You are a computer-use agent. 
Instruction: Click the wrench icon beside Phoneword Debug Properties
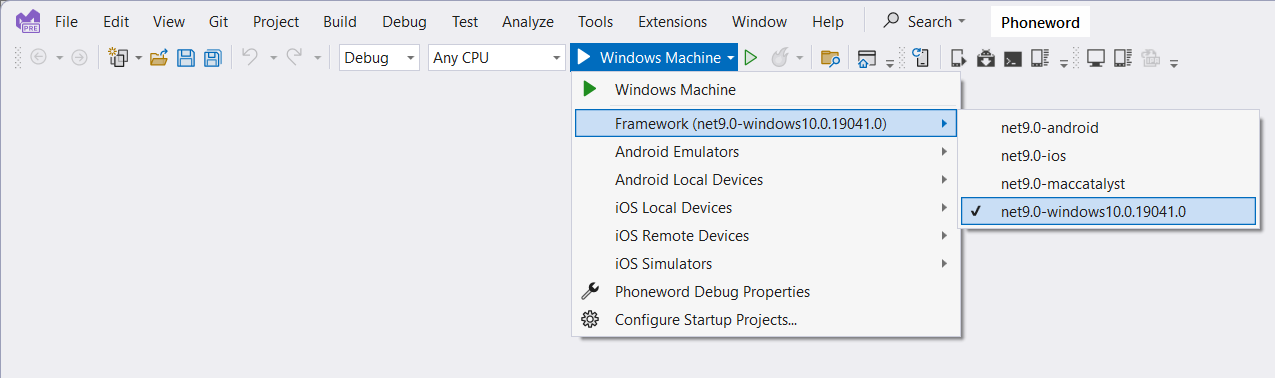[590, 292]
